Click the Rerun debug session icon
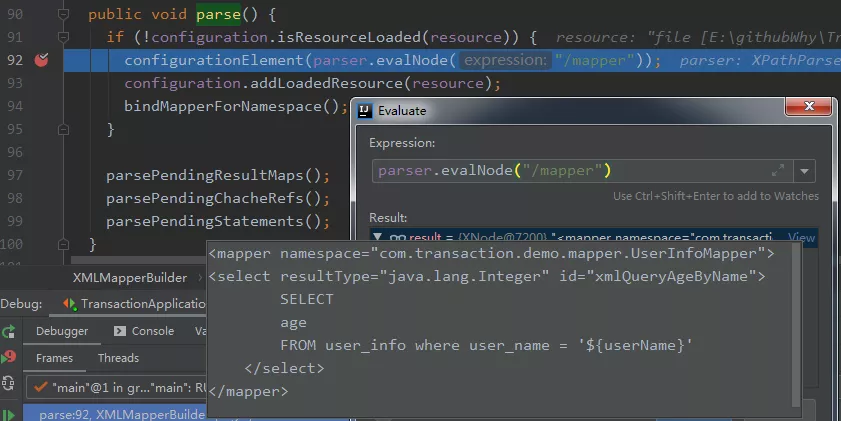Screen dimensions: 841x421 [9, 331]
